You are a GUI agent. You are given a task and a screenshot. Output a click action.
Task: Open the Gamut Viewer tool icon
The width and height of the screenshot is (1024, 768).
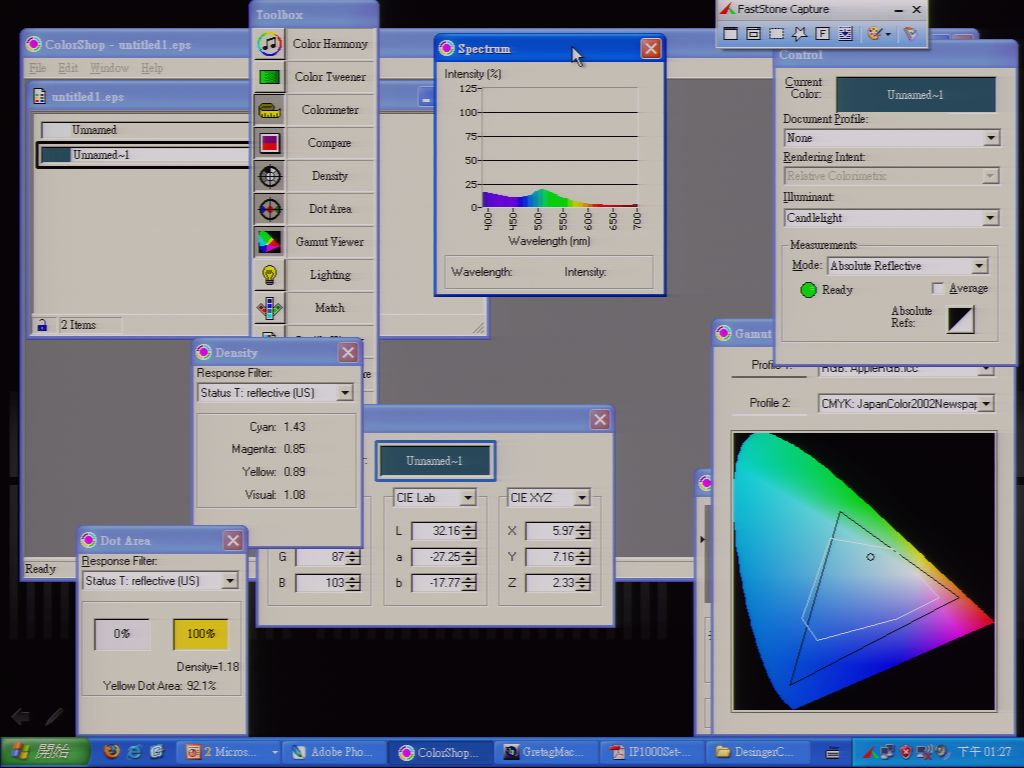coord(269,242)
